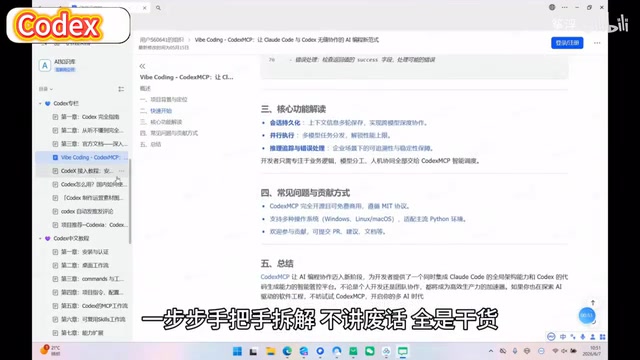This screenshot has width=640, height=360.
Task: Open the title bar ellipsis menu
Action: tap(564, 7)
